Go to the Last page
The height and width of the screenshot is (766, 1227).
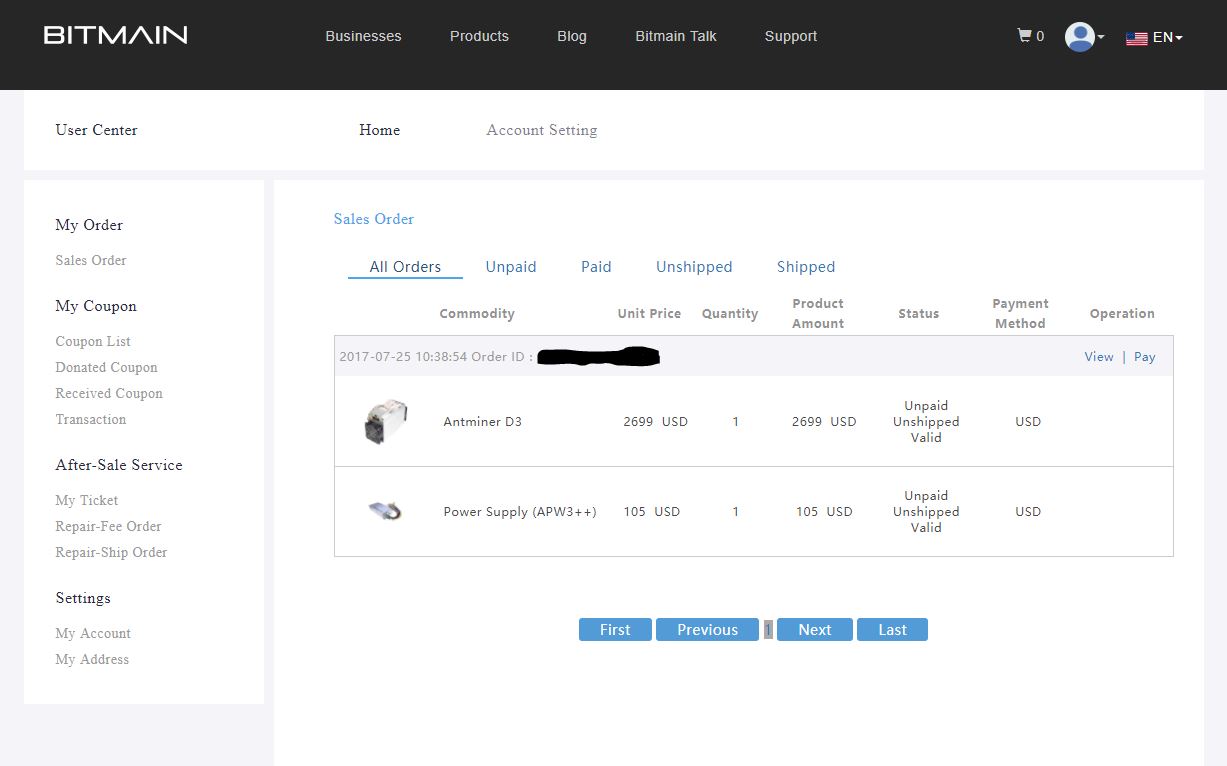tap(892, 630)
